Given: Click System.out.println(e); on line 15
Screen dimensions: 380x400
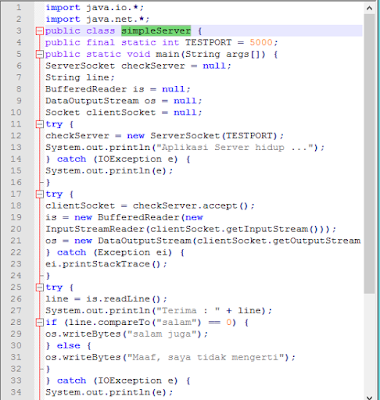Looking at the screenshot, I should pos(109,171).
